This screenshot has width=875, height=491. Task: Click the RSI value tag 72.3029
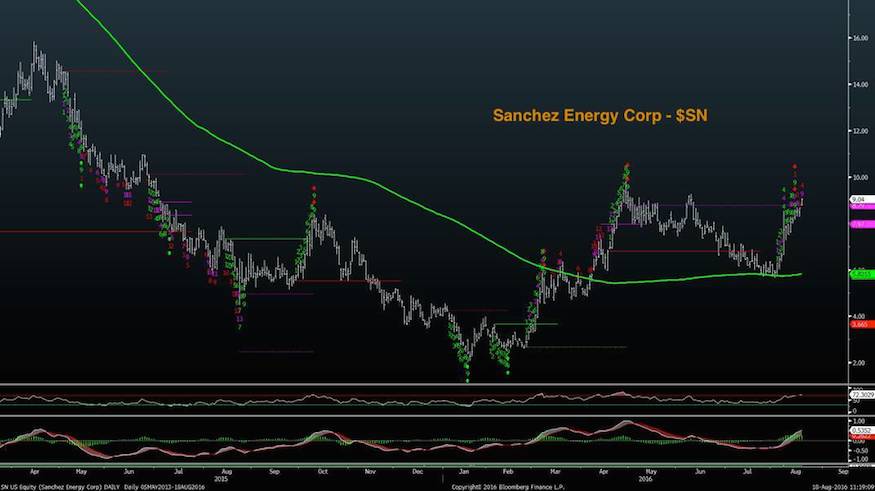862,395
